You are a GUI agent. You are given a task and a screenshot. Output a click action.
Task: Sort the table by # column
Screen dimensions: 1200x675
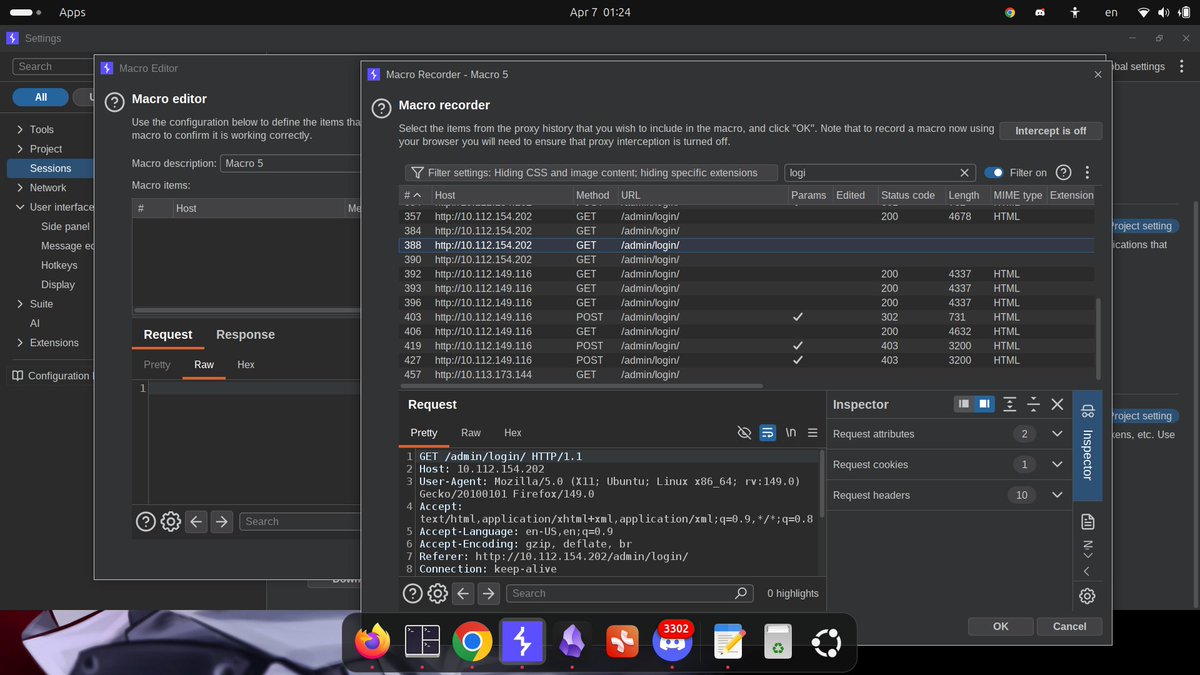pyautogui.click(x=413, y=195)
